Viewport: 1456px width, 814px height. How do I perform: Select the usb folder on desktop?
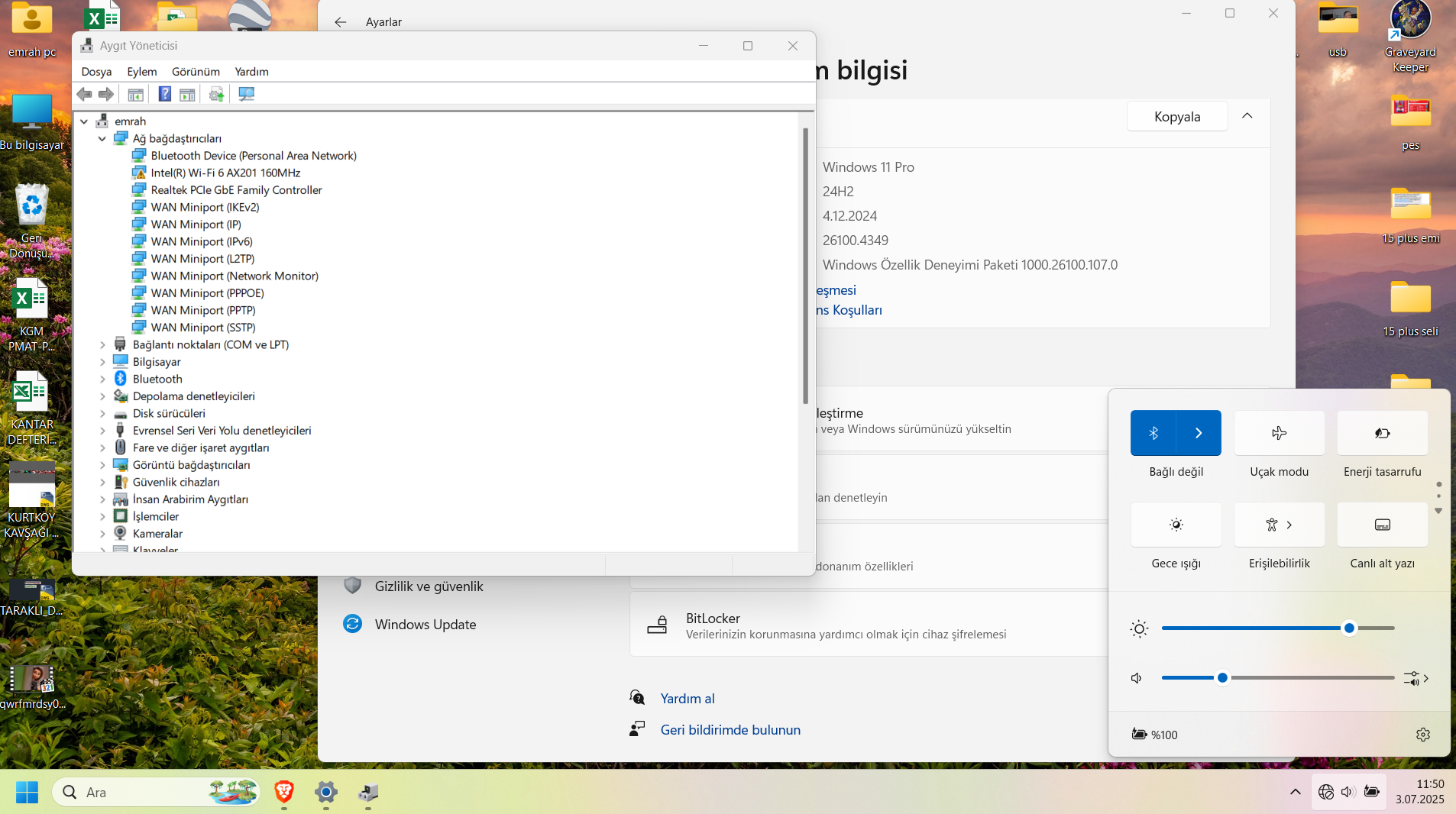pos(1338,31)
